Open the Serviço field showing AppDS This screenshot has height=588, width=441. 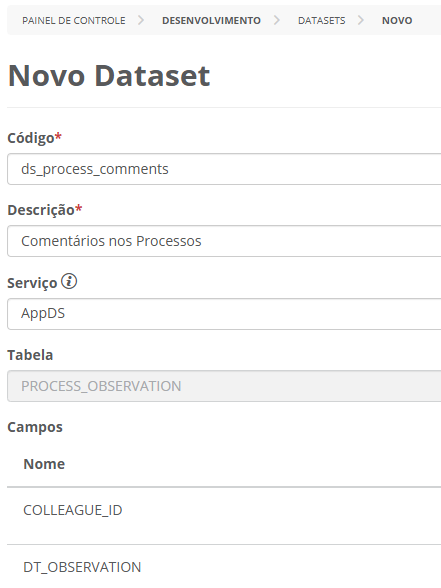click(224, 314)
